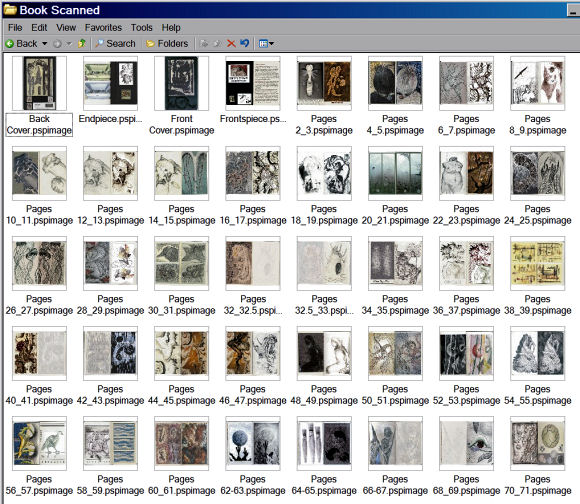This screenshot has width=580, height=504.
Task: Select the Pages 60_61.pspimage thumbnail
Action: (181, 443)
